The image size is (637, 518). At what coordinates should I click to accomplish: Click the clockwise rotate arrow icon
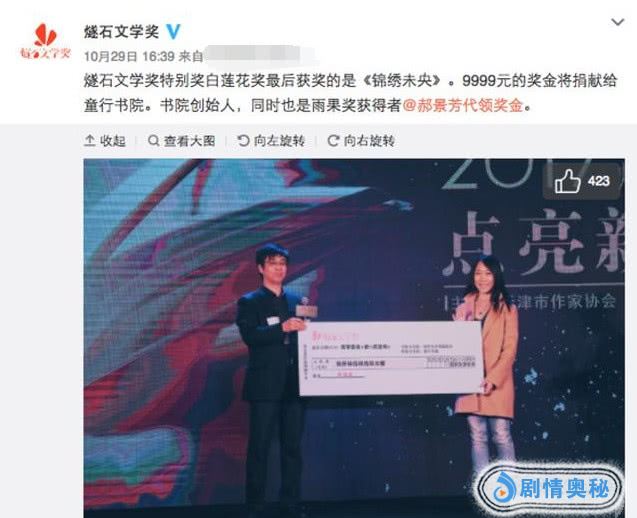click(333, 141)
